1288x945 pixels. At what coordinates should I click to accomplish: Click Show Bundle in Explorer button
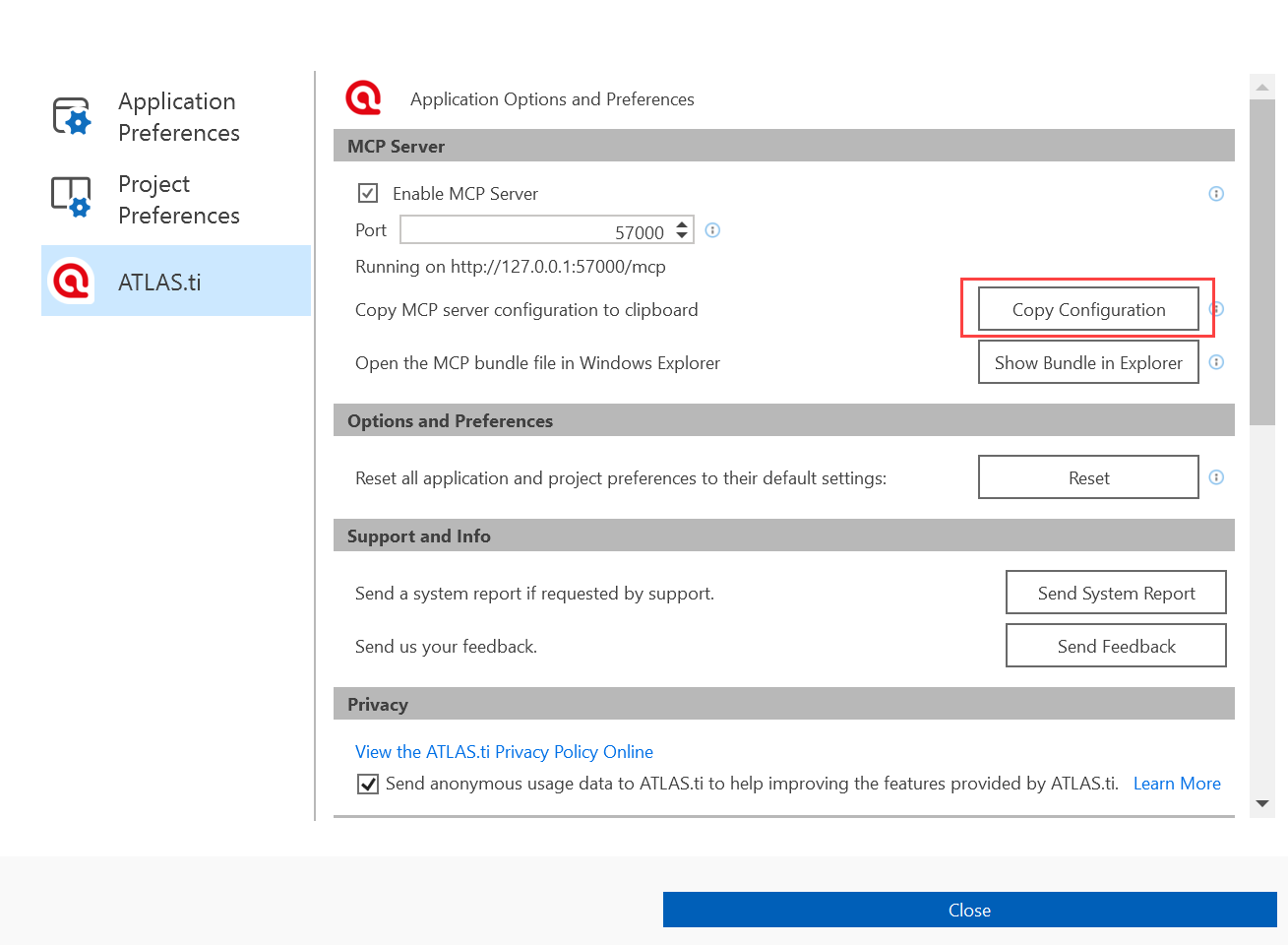1088,362
